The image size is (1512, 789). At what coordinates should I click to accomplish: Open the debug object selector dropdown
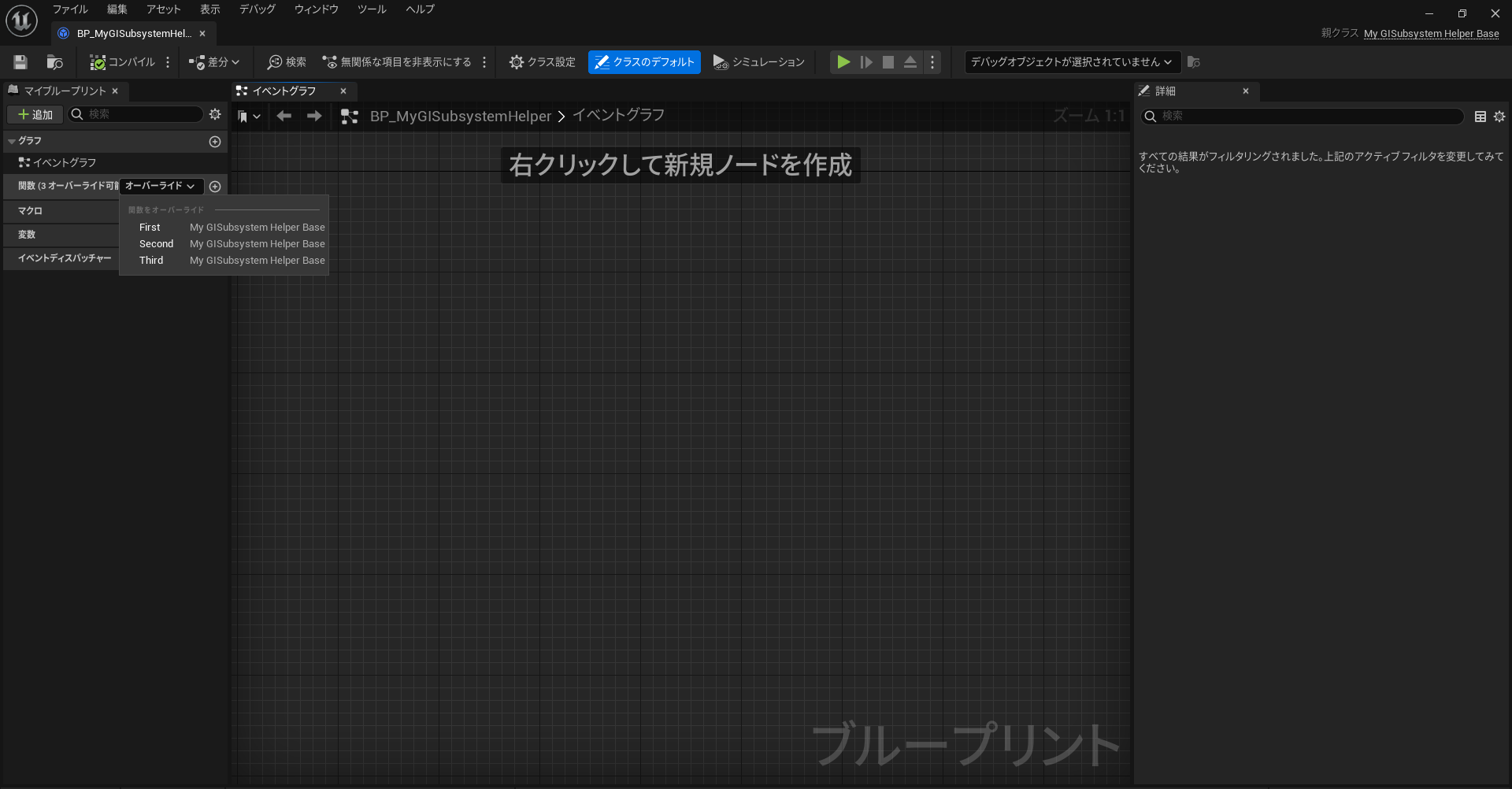click(1072, 62)
